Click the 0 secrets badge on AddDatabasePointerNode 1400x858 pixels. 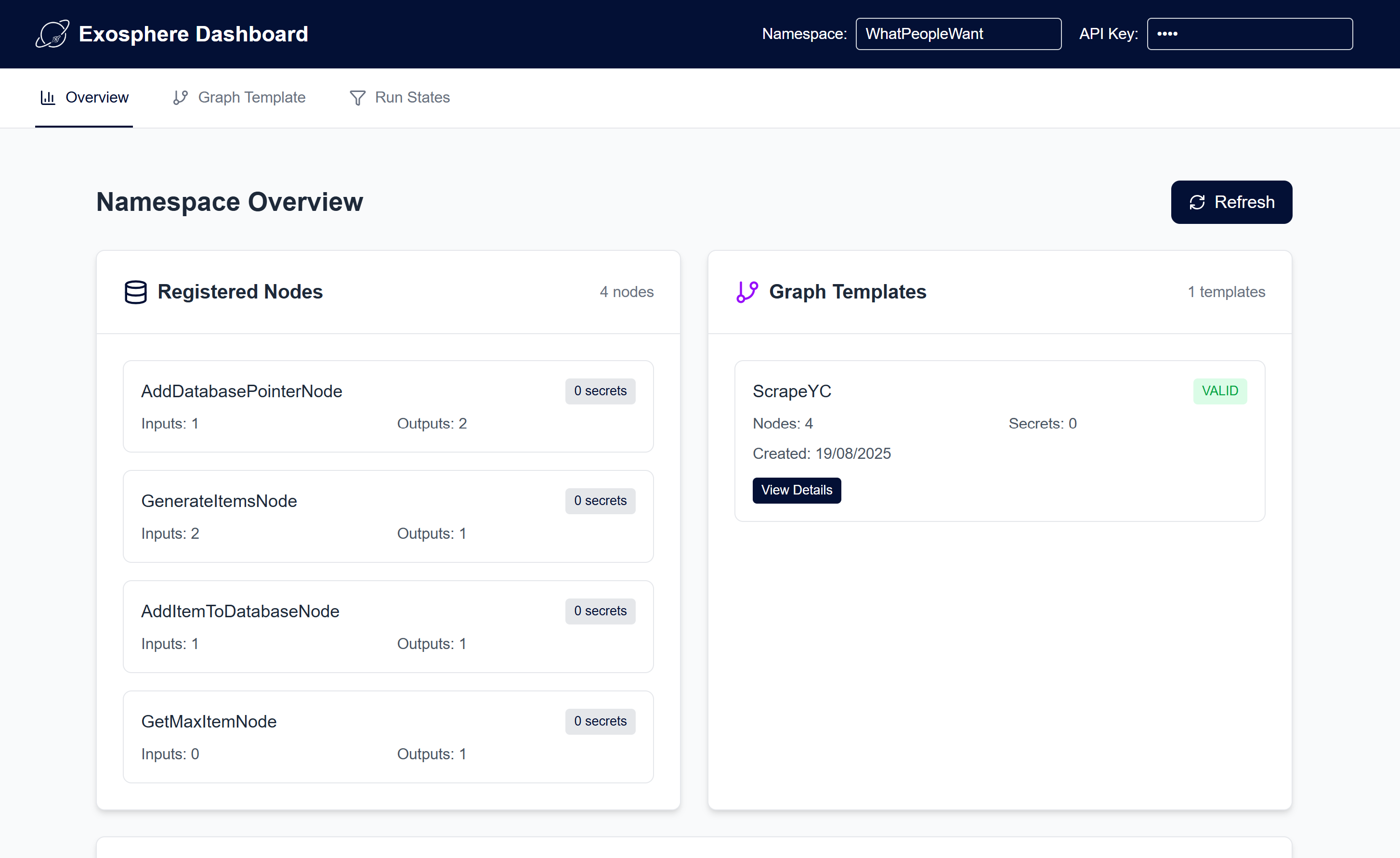point(600,391)
